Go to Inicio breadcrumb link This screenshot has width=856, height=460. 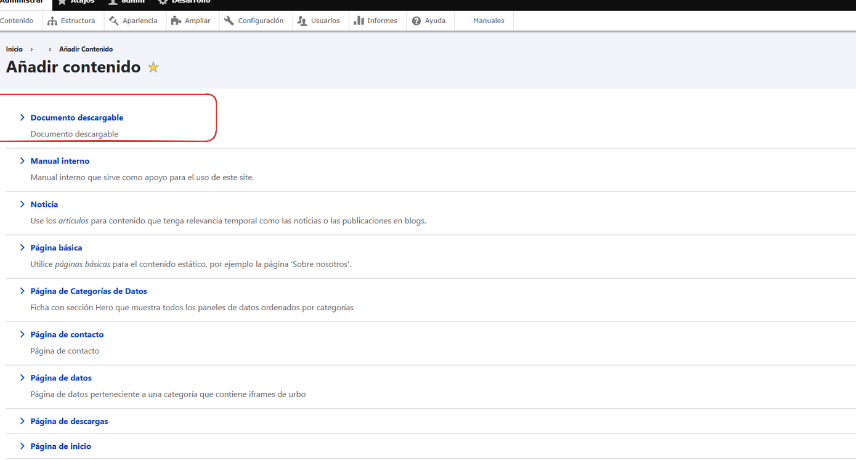click(x=14, y=48)
